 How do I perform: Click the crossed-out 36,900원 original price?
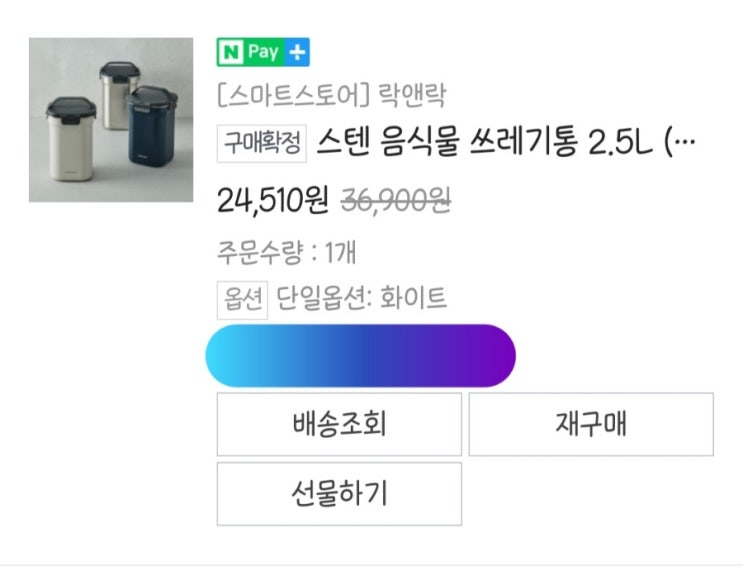click(396, 201)
